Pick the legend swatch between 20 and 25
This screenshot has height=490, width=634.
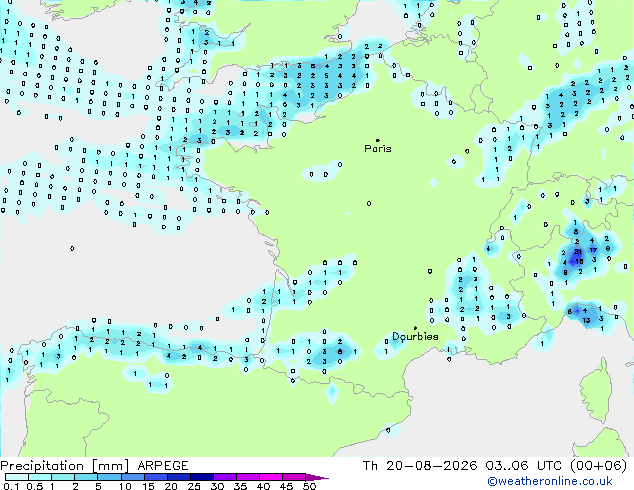pyautogui.click(x=179, y=477)
